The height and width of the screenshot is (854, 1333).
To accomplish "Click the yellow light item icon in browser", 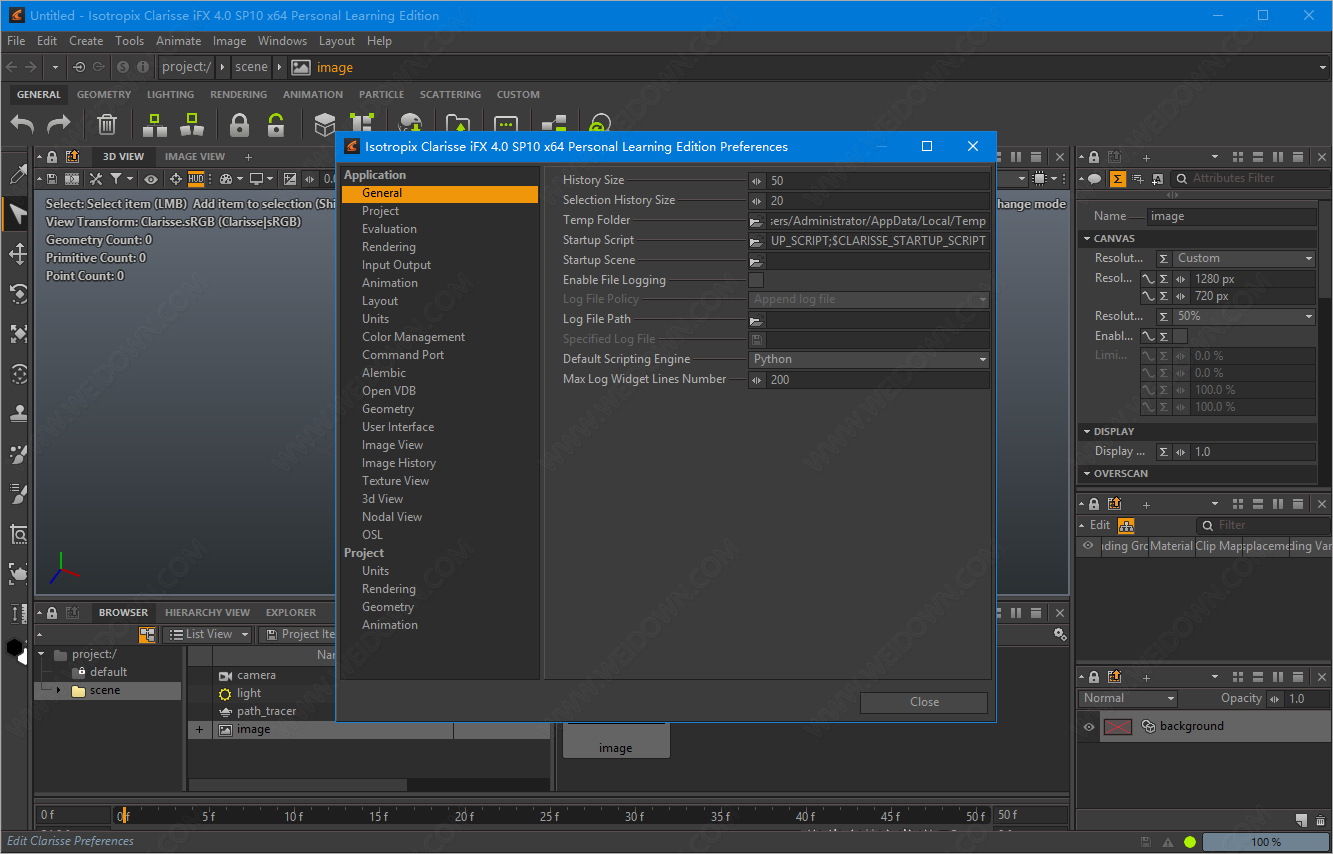I will pyautogui.click(x=225, y=694).
